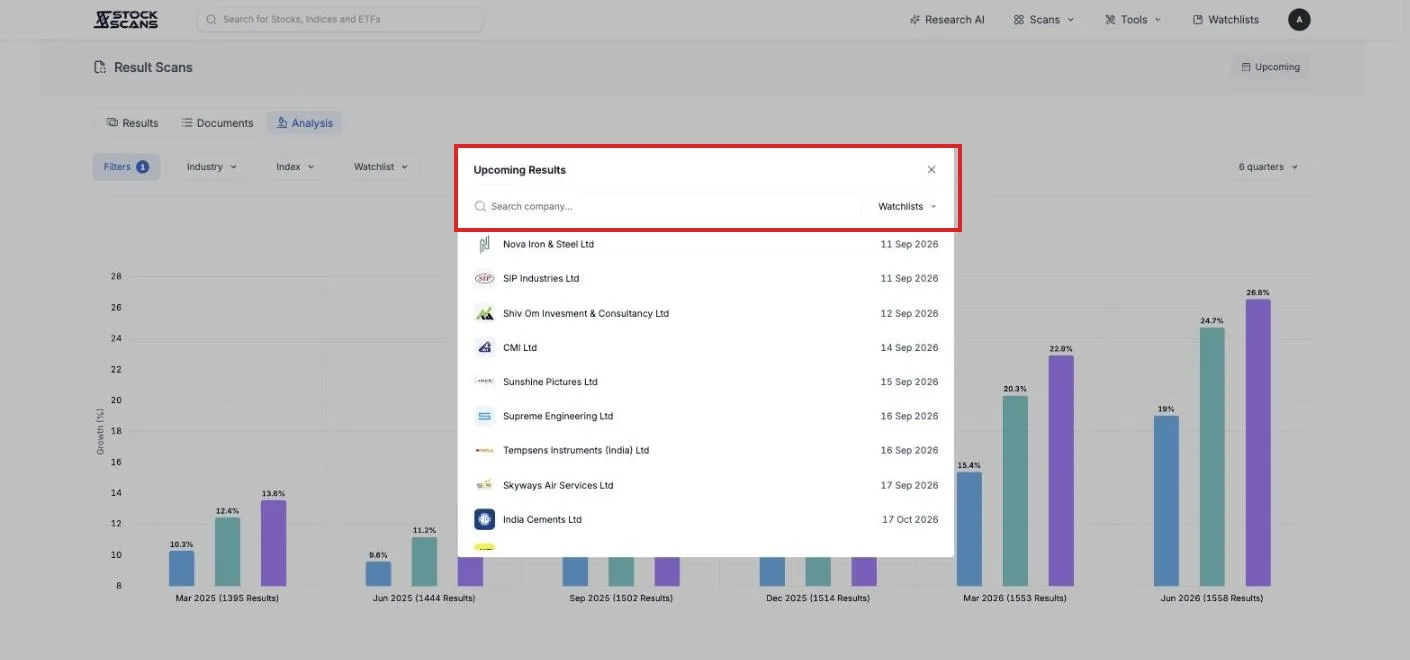Click the calendar icon on Upcoming button

point(1246,67)
